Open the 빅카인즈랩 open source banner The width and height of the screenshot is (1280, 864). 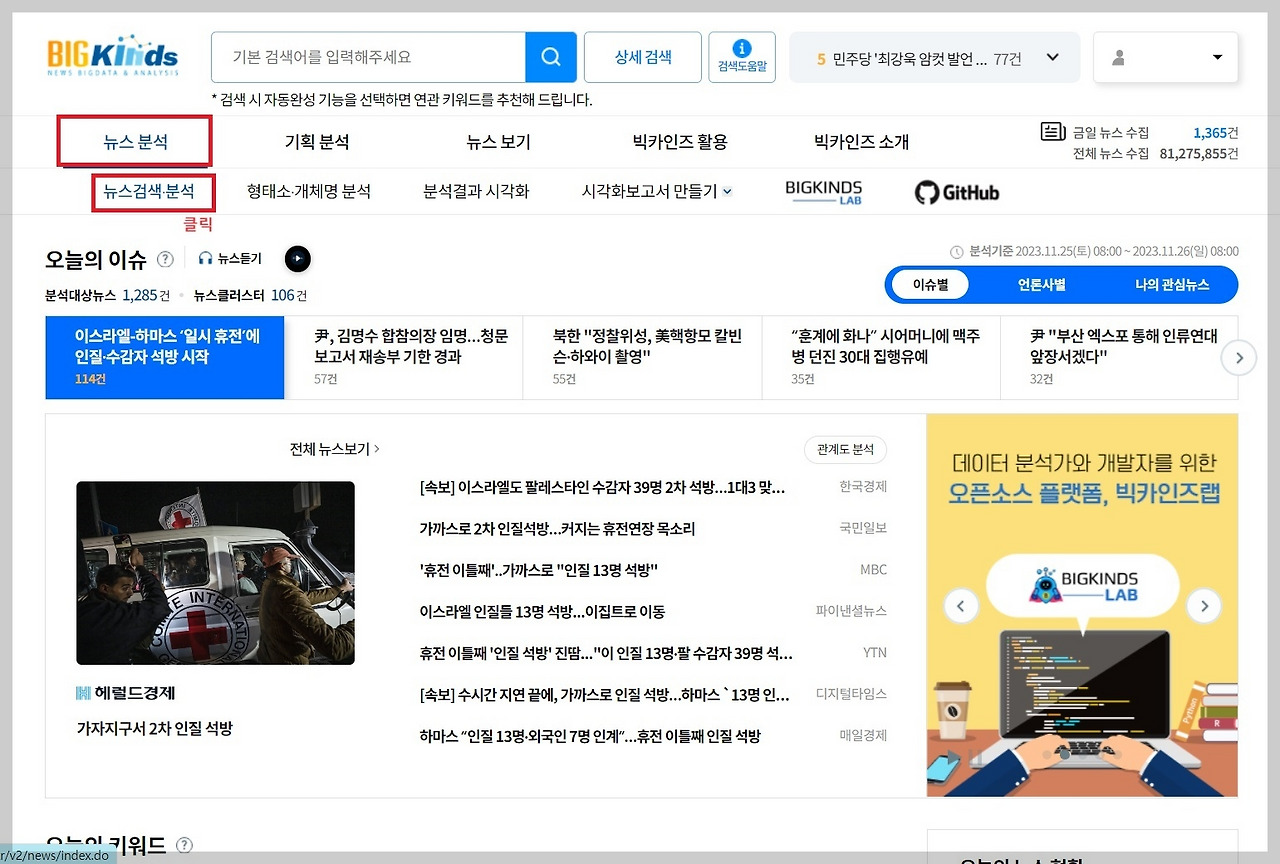point(1082,605)
